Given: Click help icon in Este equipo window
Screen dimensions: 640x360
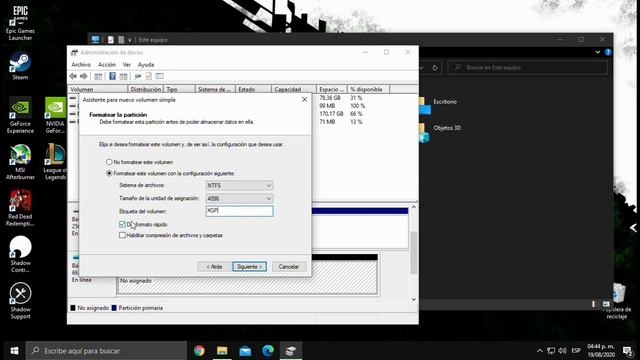Looking at the screenshot, I should click(x=608, y=52).
